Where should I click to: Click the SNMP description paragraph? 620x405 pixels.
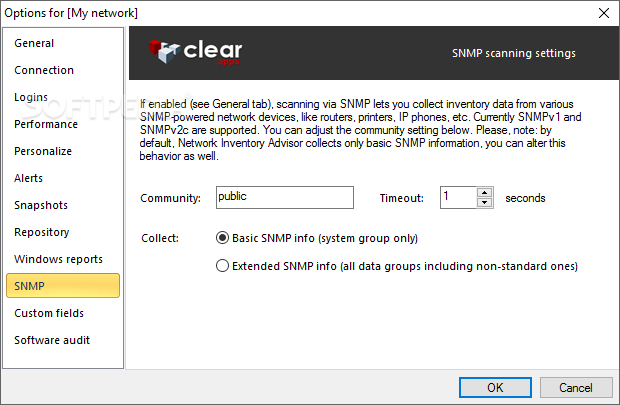click(360, 130)
